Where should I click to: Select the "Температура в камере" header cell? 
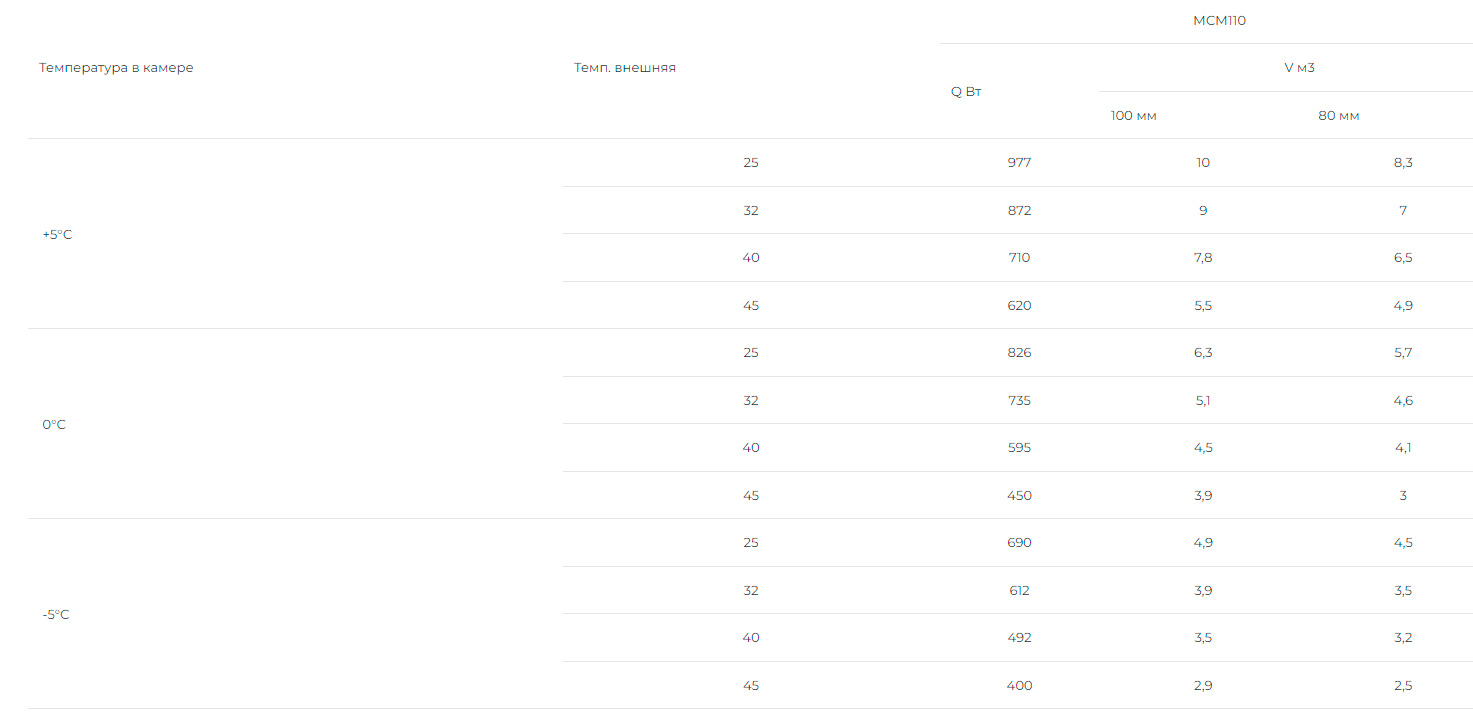pos(116,68)
